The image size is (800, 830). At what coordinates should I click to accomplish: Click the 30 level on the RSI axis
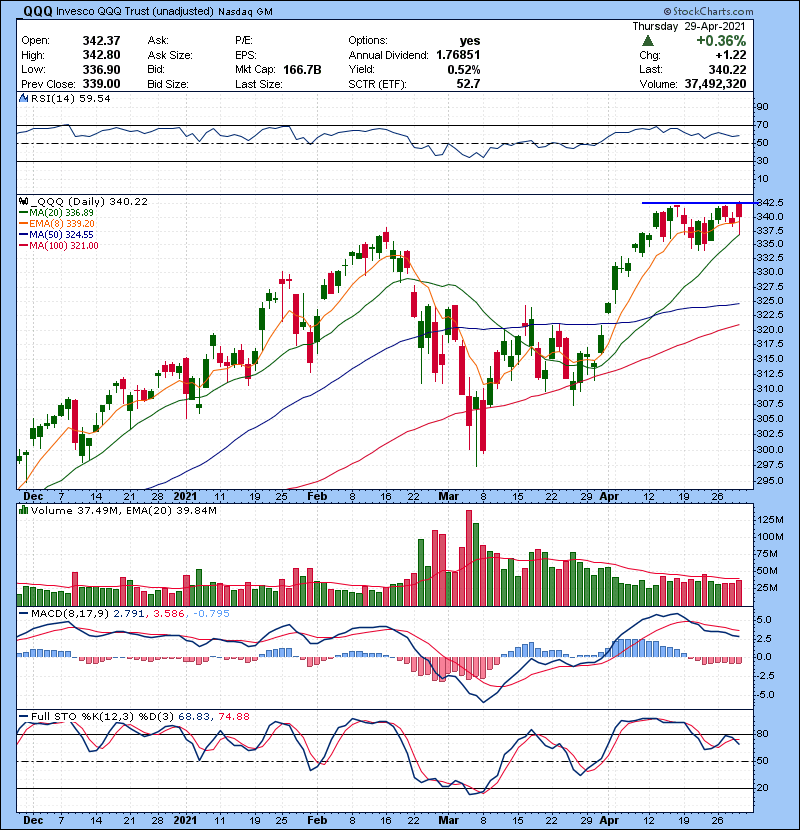point(762,161)
